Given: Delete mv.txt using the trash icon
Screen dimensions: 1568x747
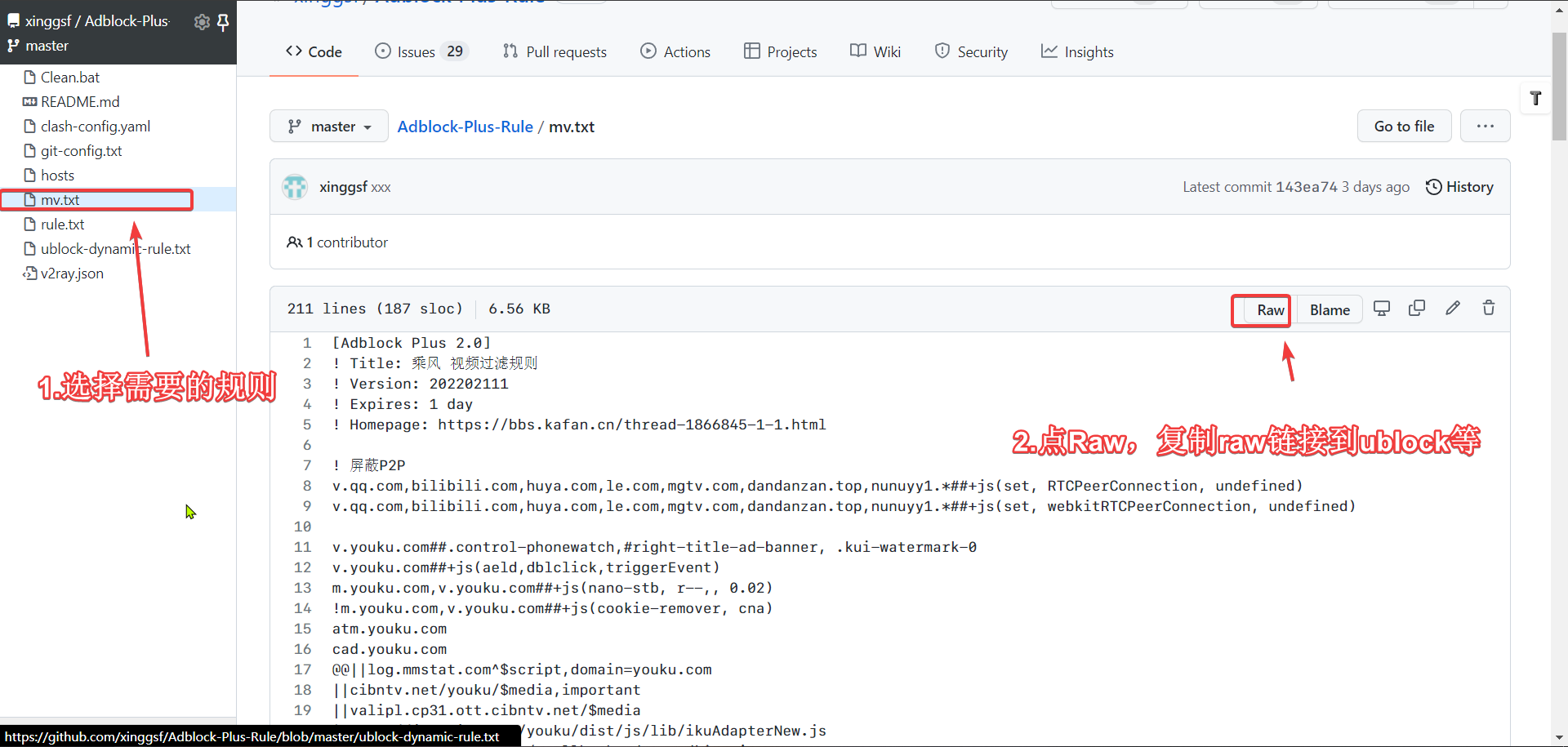Looking at the screenshot, I should click(1488, 308).
